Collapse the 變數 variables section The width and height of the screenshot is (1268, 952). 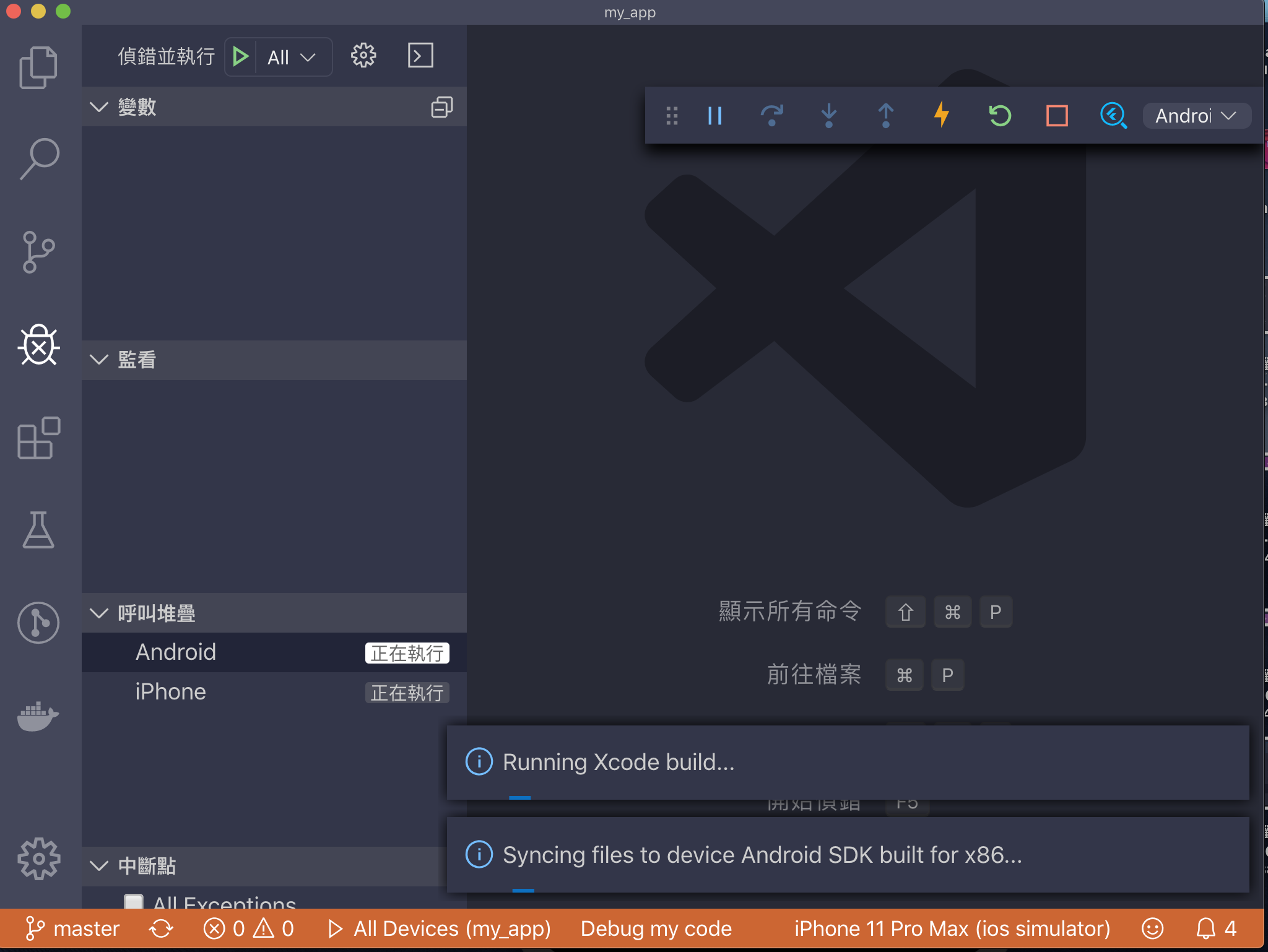(99, 107)
